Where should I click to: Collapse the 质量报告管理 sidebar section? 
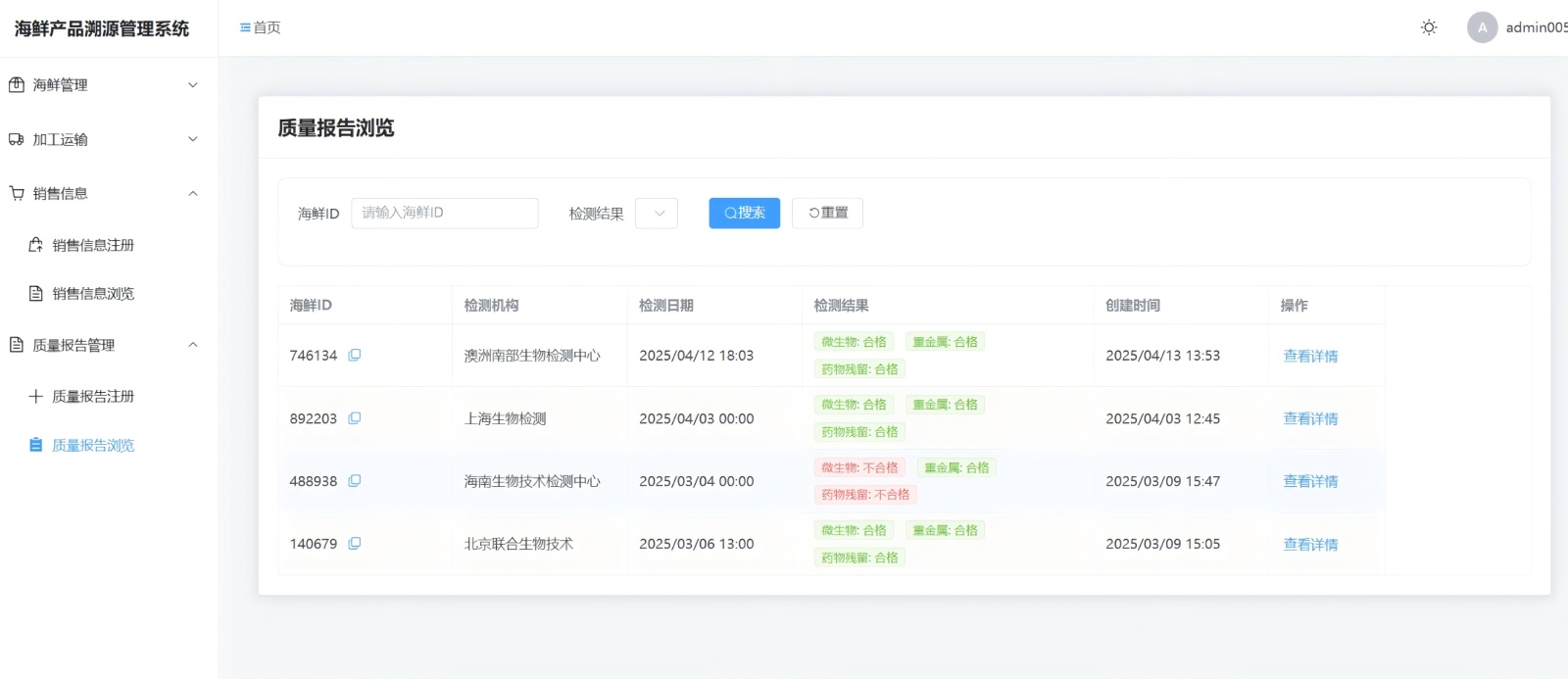pos(103,345)
